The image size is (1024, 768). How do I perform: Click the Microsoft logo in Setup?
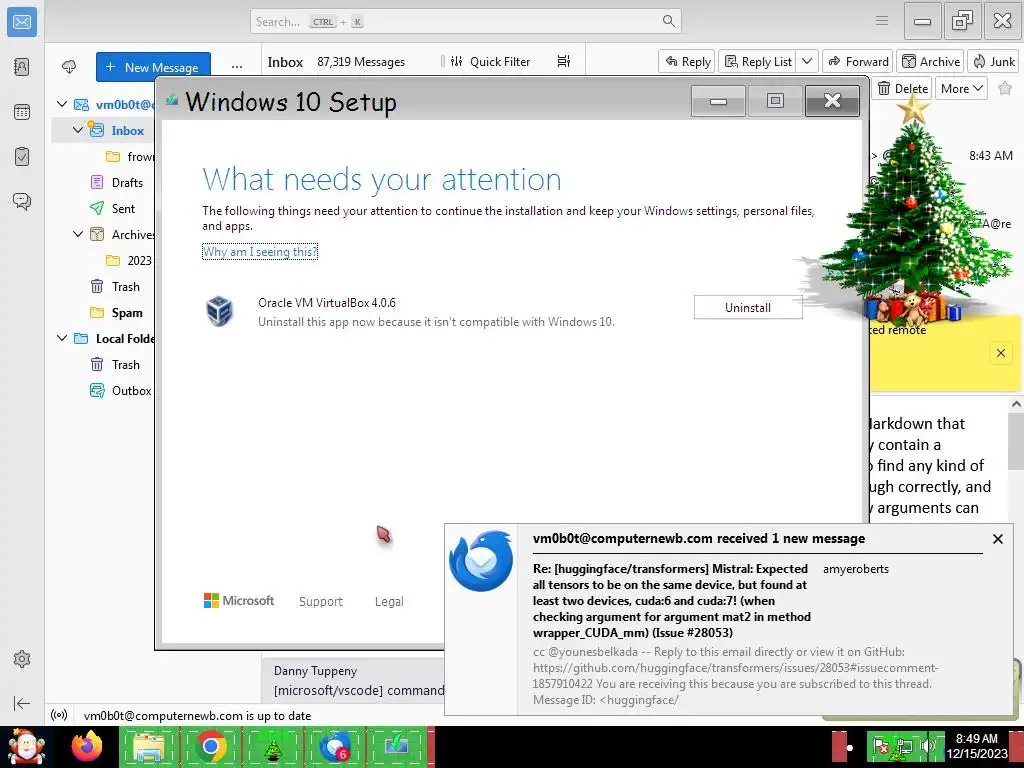click(239, 601)
